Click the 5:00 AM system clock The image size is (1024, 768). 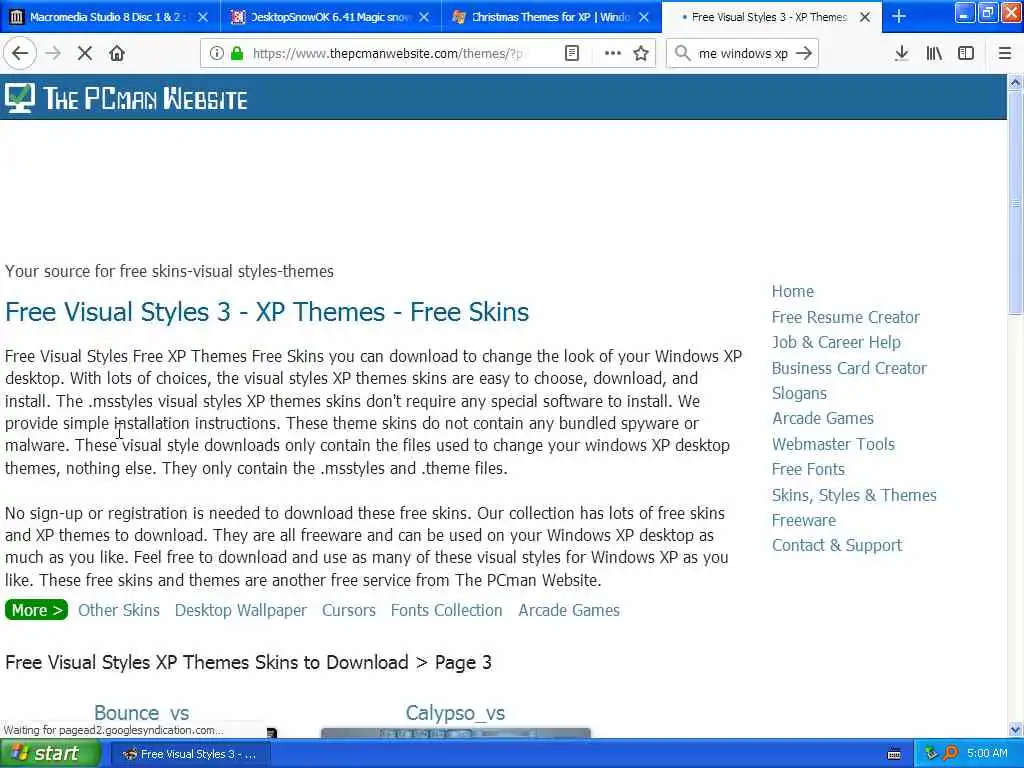pos(987,754)
